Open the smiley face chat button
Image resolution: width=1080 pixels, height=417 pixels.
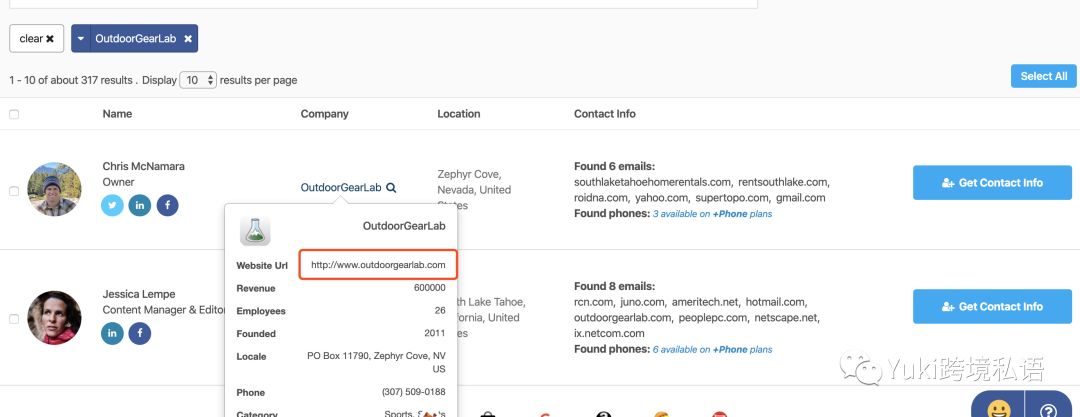tap(999, 410)
